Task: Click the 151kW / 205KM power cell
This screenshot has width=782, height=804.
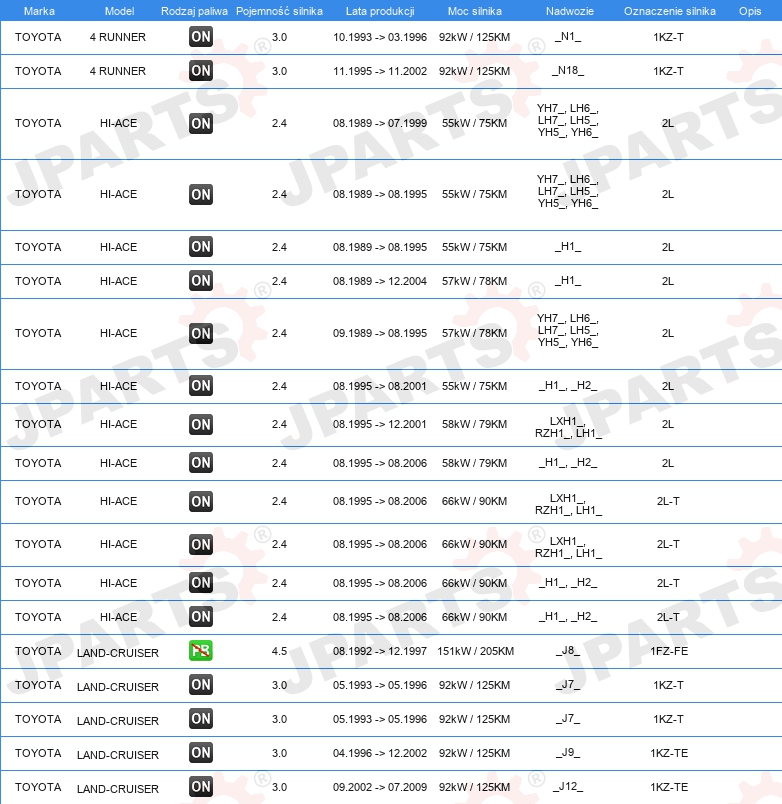Action: pos(475,651)
